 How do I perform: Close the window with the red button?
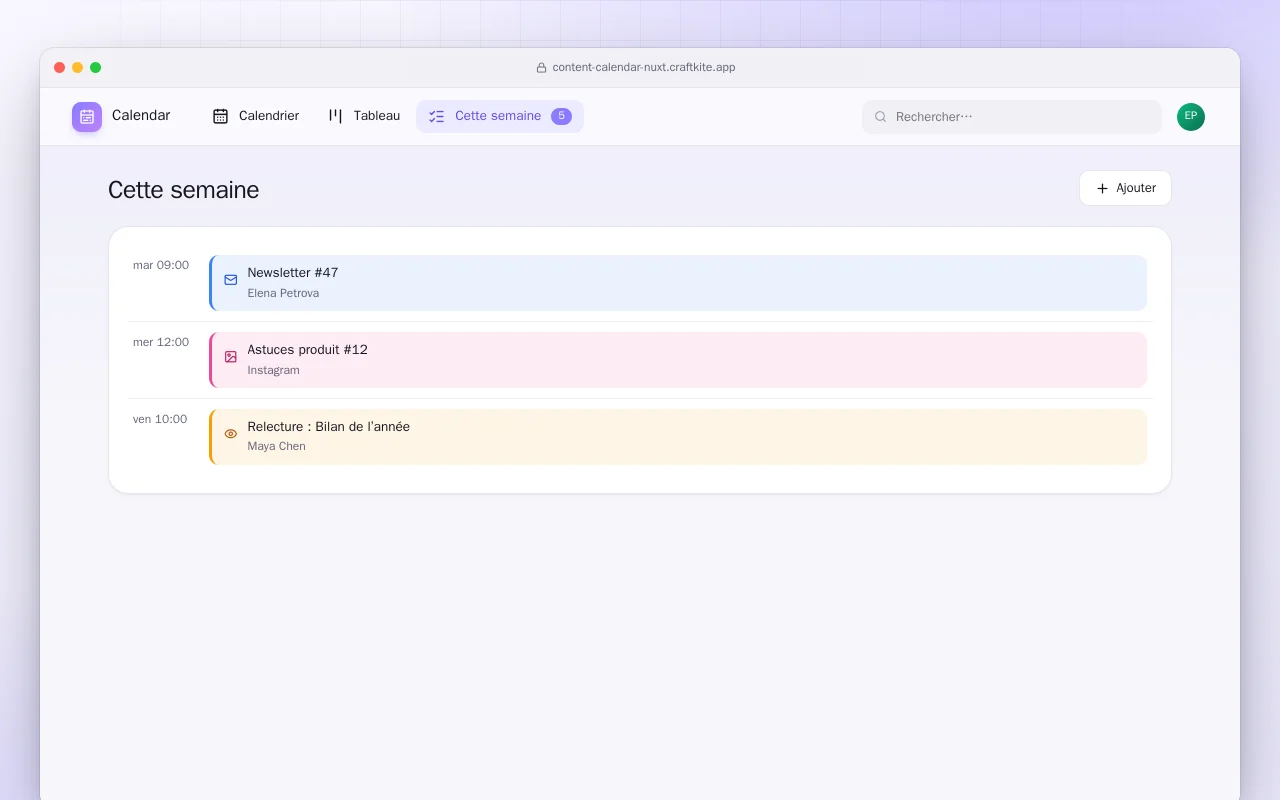pyautogui.click(x=60, y=68)
